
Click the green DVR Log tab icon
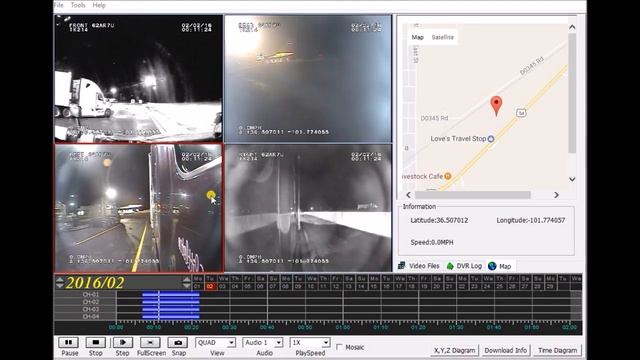450,266
